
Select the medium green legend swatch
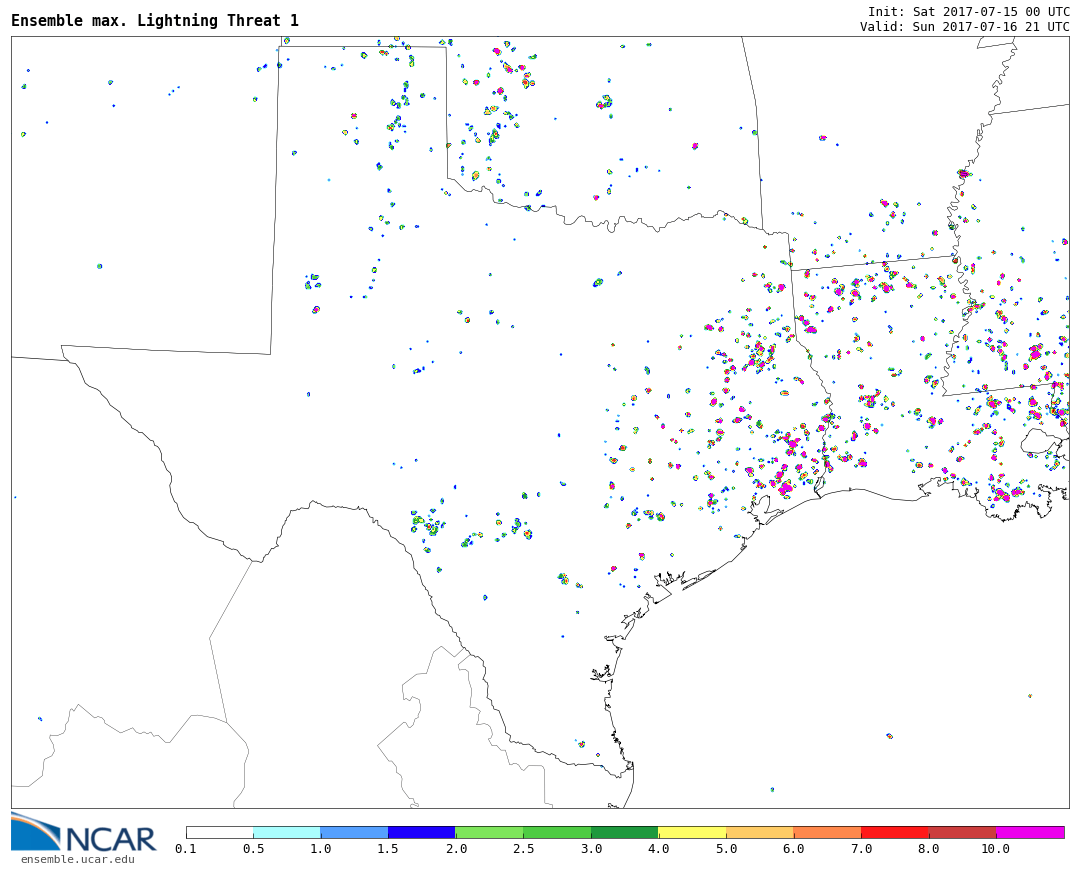[x=557, y=832]
